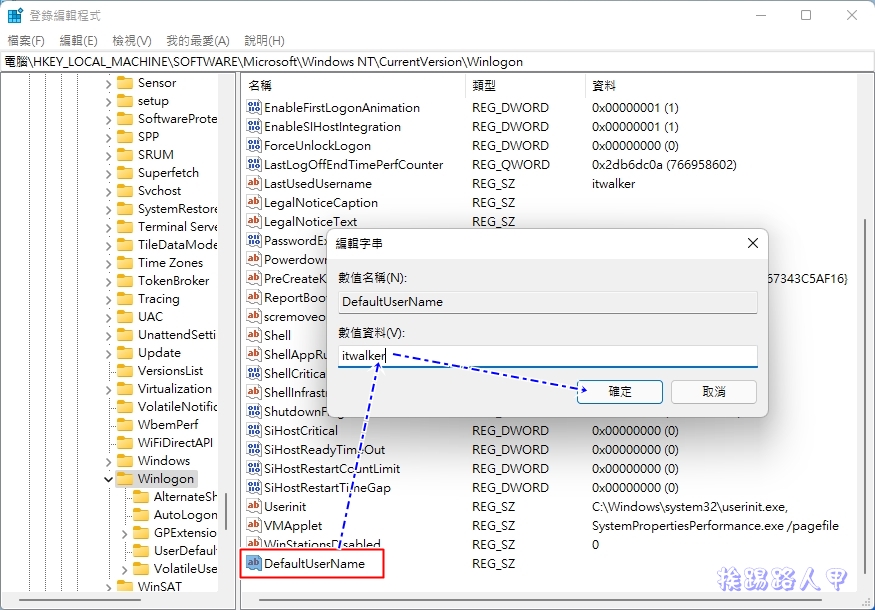Open the 檔案(F) menu

(x=26, y=41)
